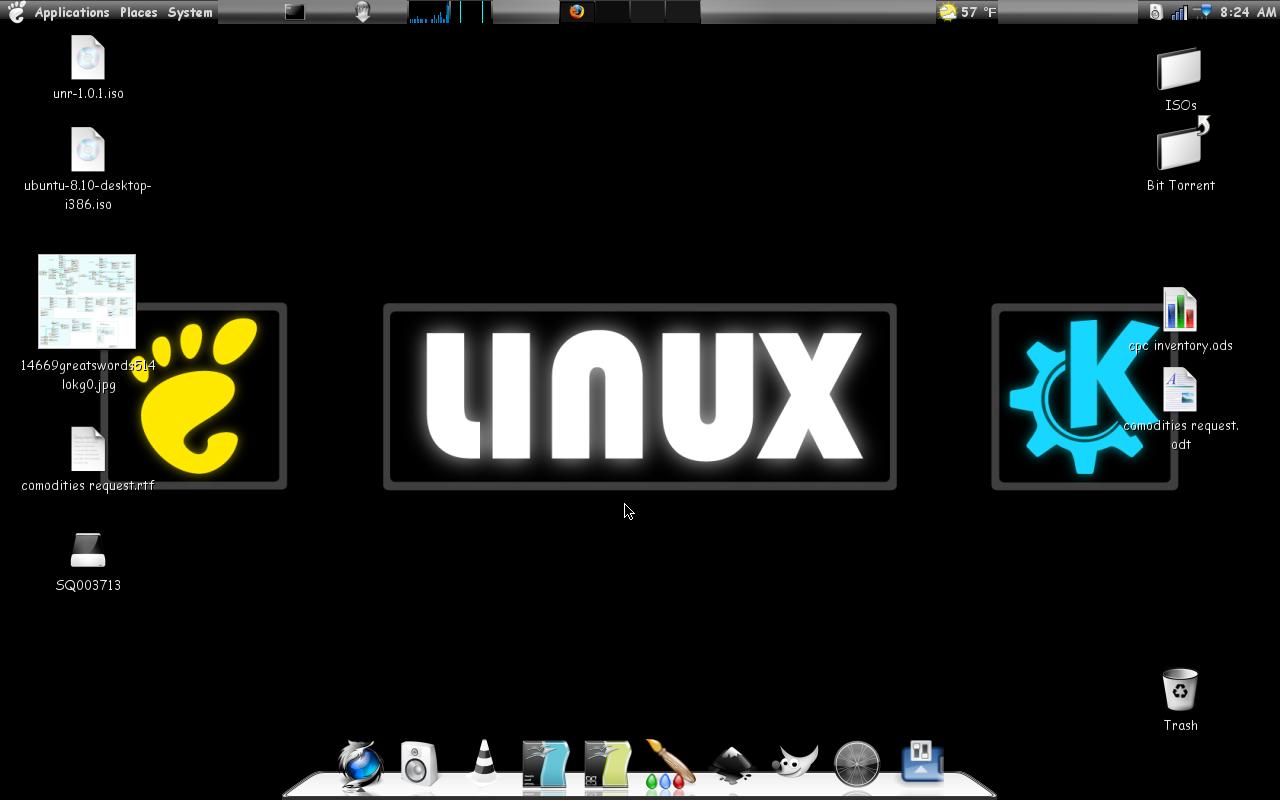
Task: Open the Places menu
Action: point(138,12)
